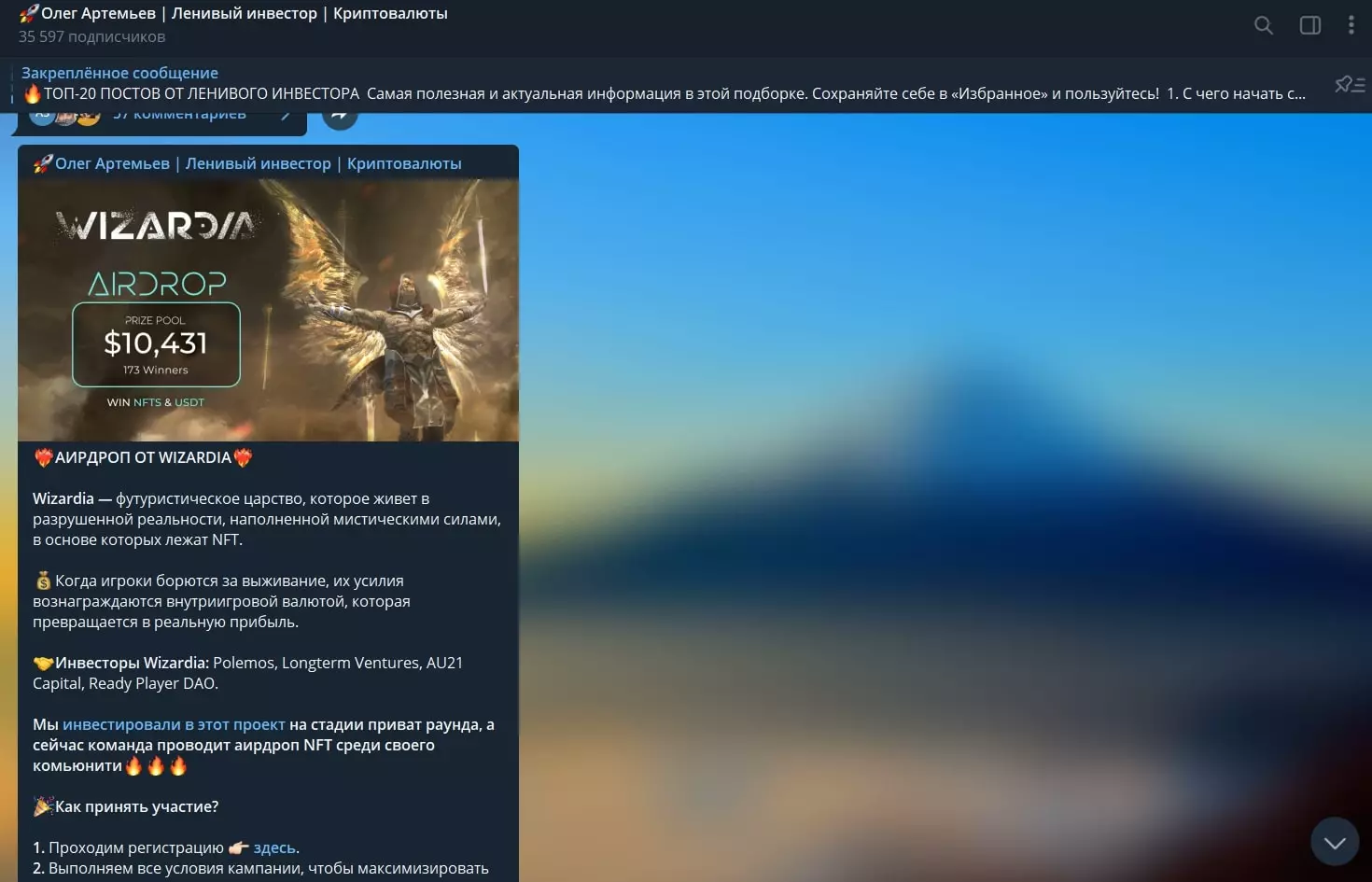This screenshot has height=882, width=1372.
Task: Click the 'Когда игроки борются за выживание' paragraph
Action: coord(222,601)
